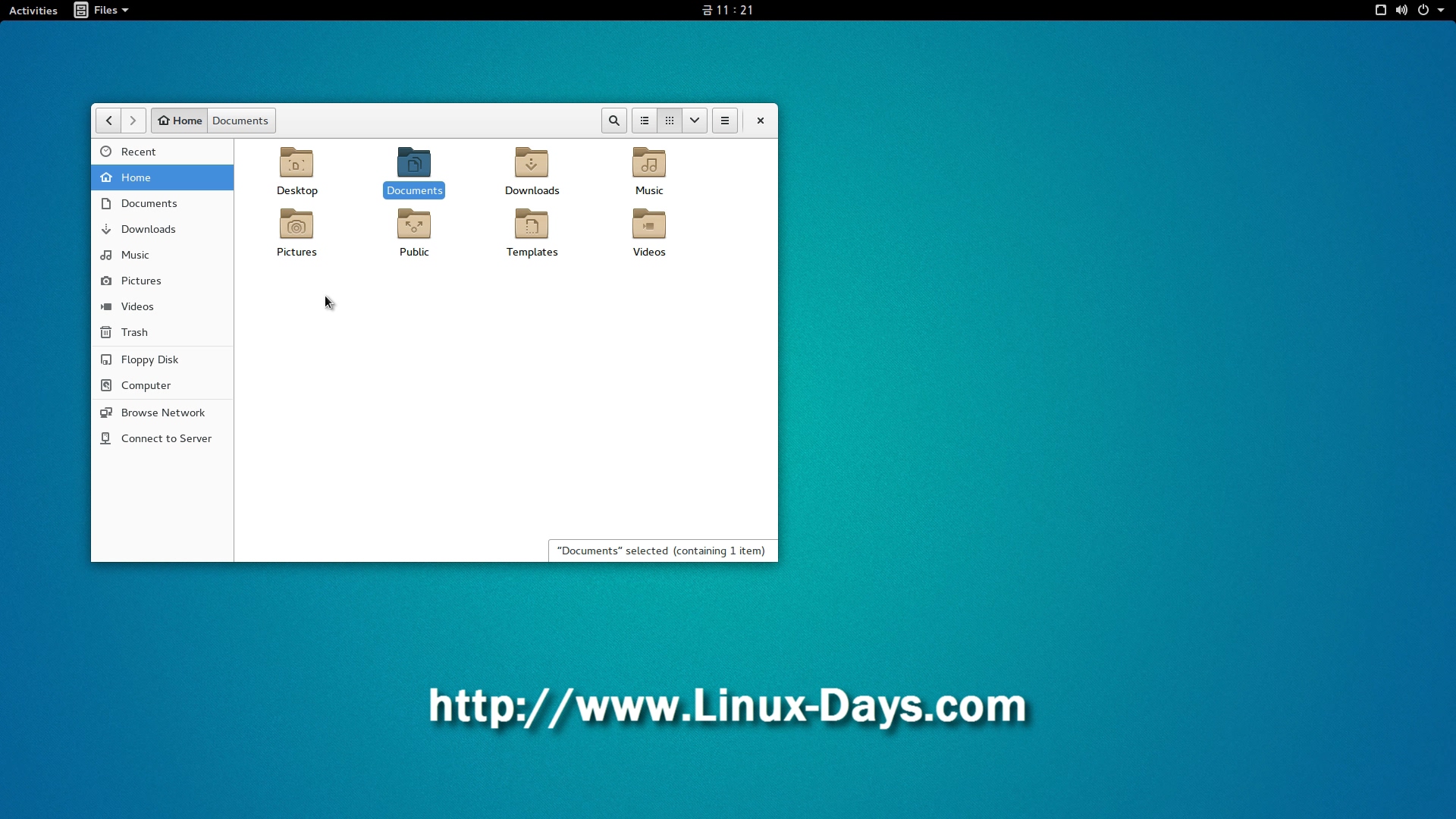1456x819 pixels.
Task: Switch to icon grid view
Action: (x=670, y=121)
